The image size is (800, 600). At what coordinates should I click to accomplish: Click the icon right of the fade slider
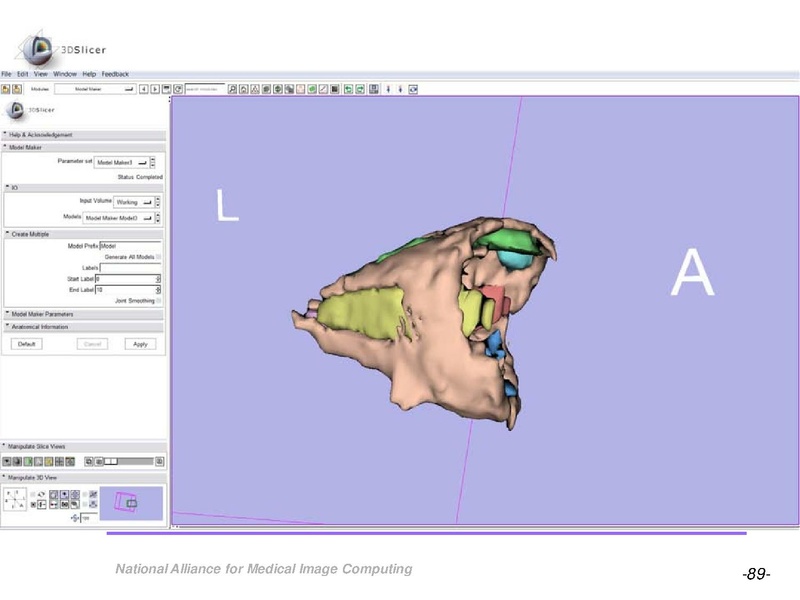pos(159,462)
